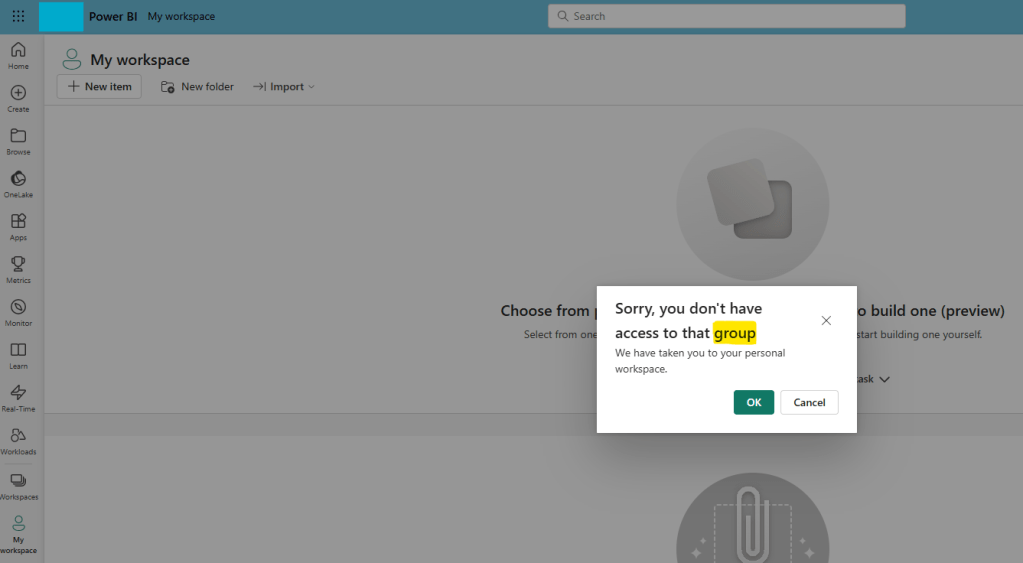Click the New item button
1023x563 pixels.
pos(99,87)
